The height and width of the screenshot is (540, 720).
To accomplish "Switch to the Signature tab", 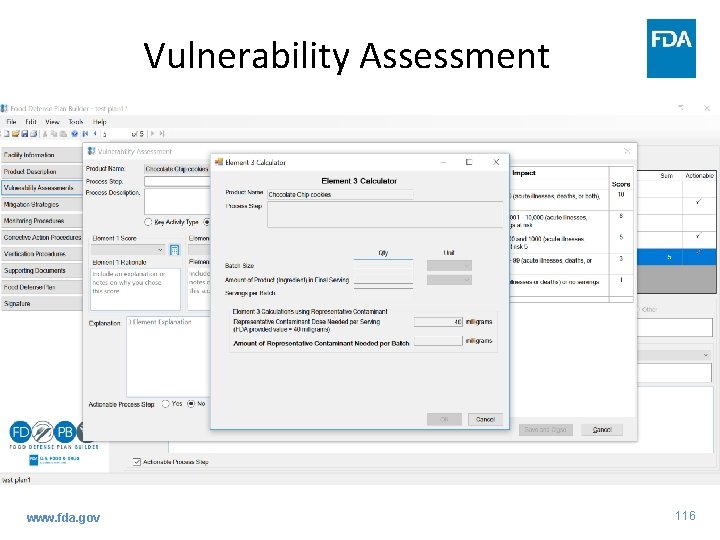I will (x=42, y=304).
